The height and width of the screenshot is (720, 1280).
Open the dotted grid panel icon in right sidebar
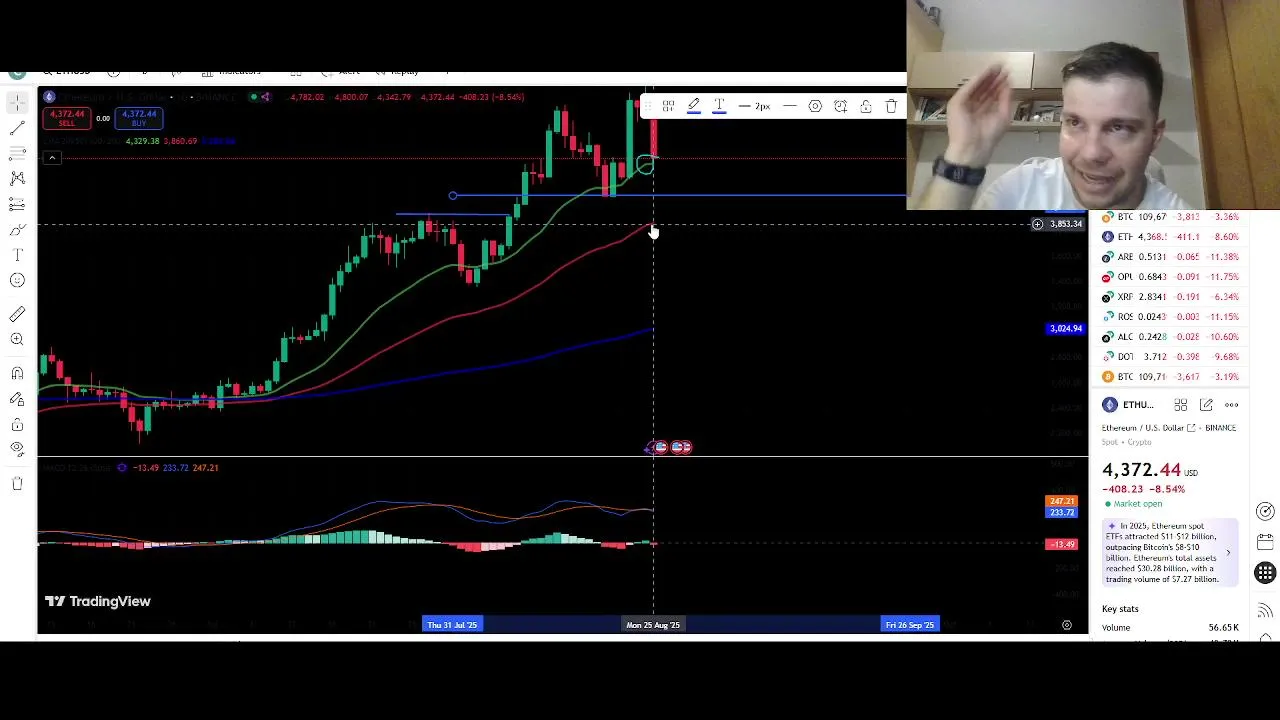point(1266,573)
